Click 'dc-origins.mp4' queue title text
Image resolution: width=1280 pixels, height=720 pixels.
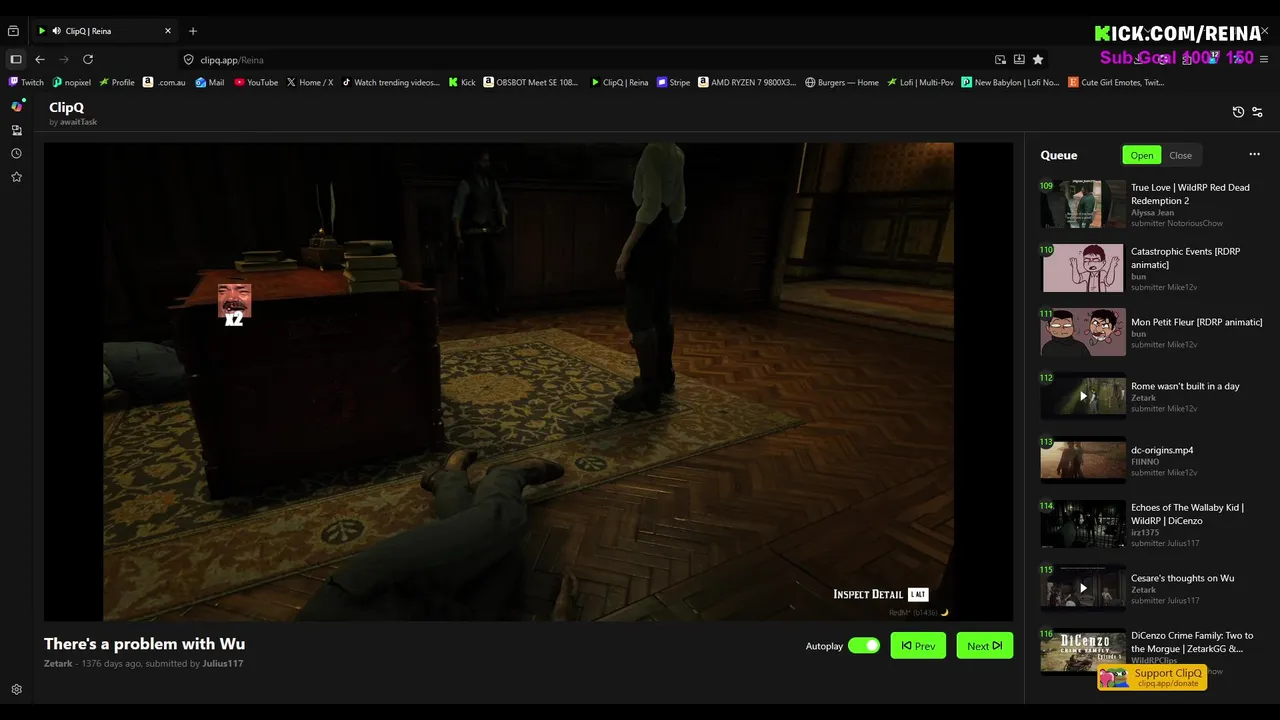point(1162,450)
